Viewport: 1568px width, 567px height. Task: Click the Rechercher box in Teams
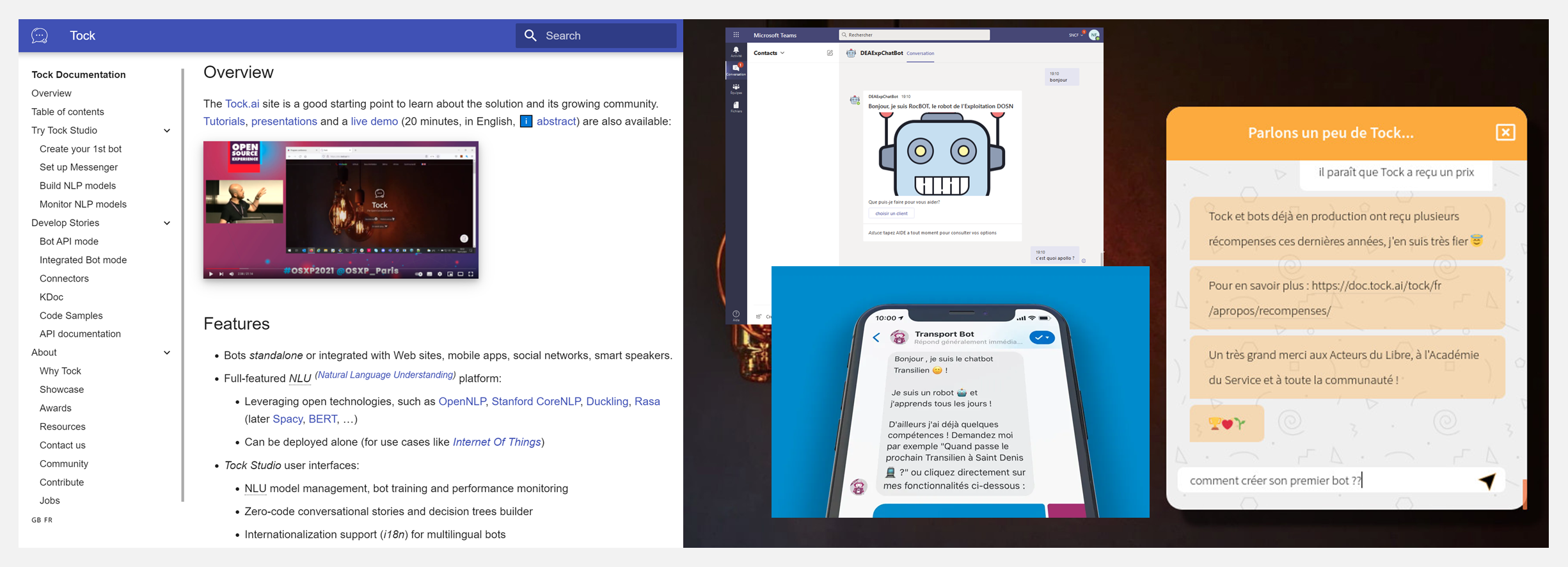[x=914, y=35]
